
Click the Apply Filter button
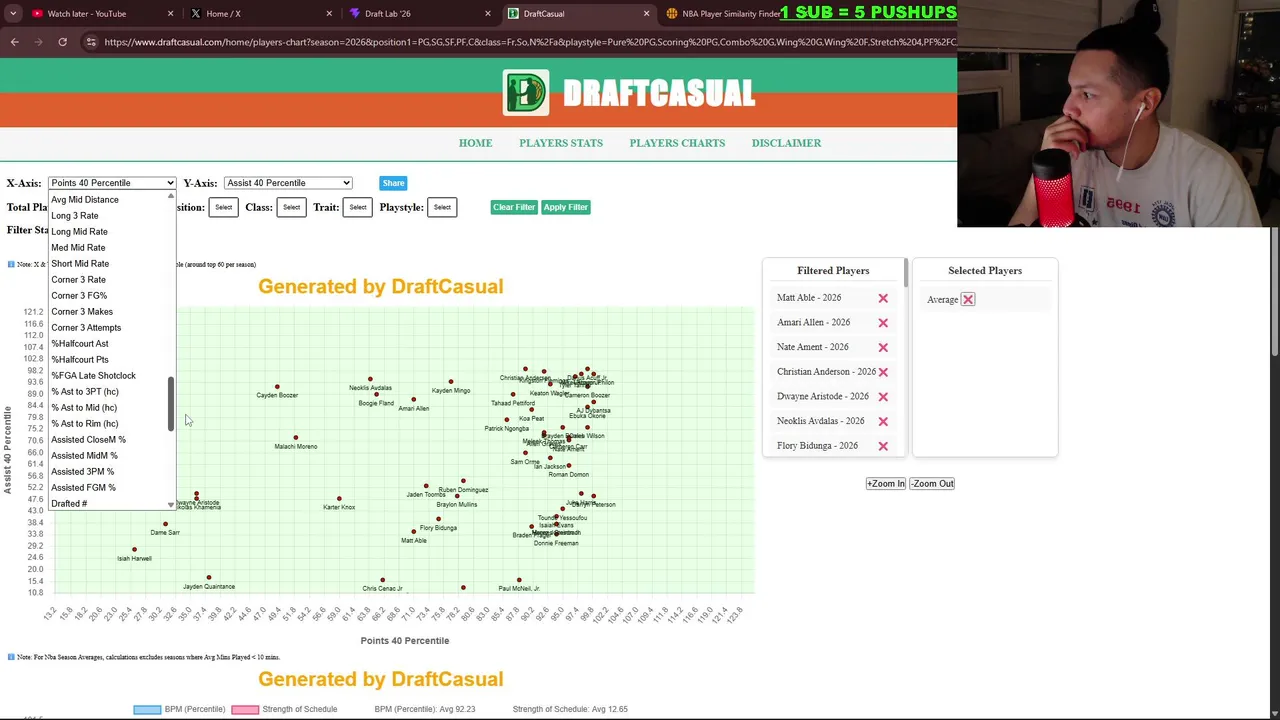click(x=565, y=207)
